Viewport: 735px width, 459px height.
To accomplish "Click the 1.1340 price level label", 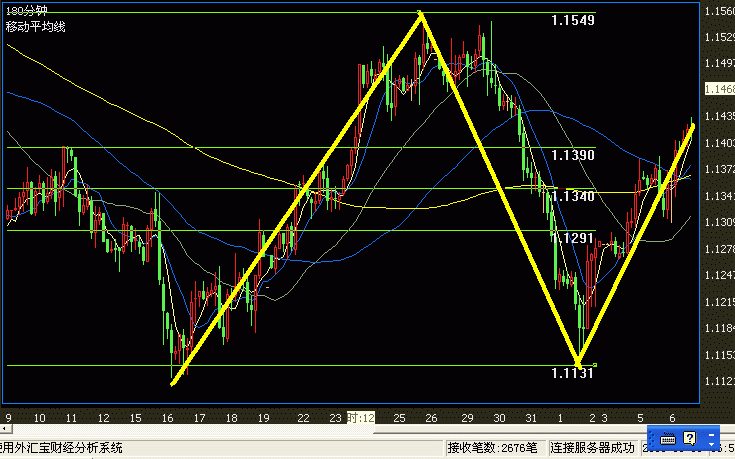I will pos(573,196).
